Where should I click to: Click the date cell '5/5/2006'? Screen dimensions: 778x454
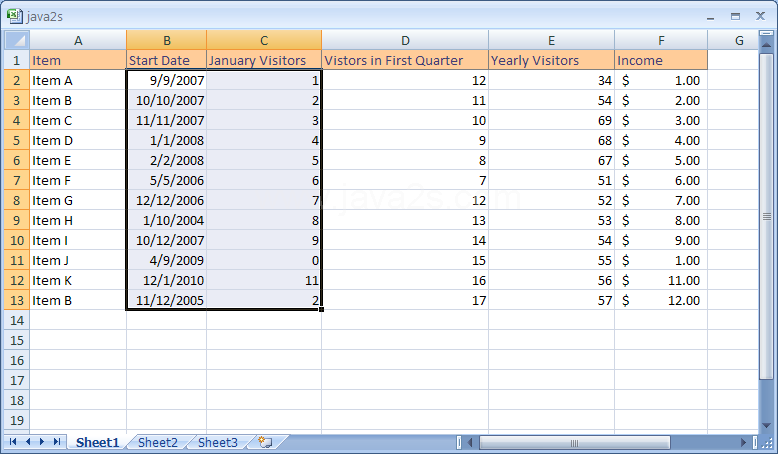pyautogui.click(x=167, y=180)
